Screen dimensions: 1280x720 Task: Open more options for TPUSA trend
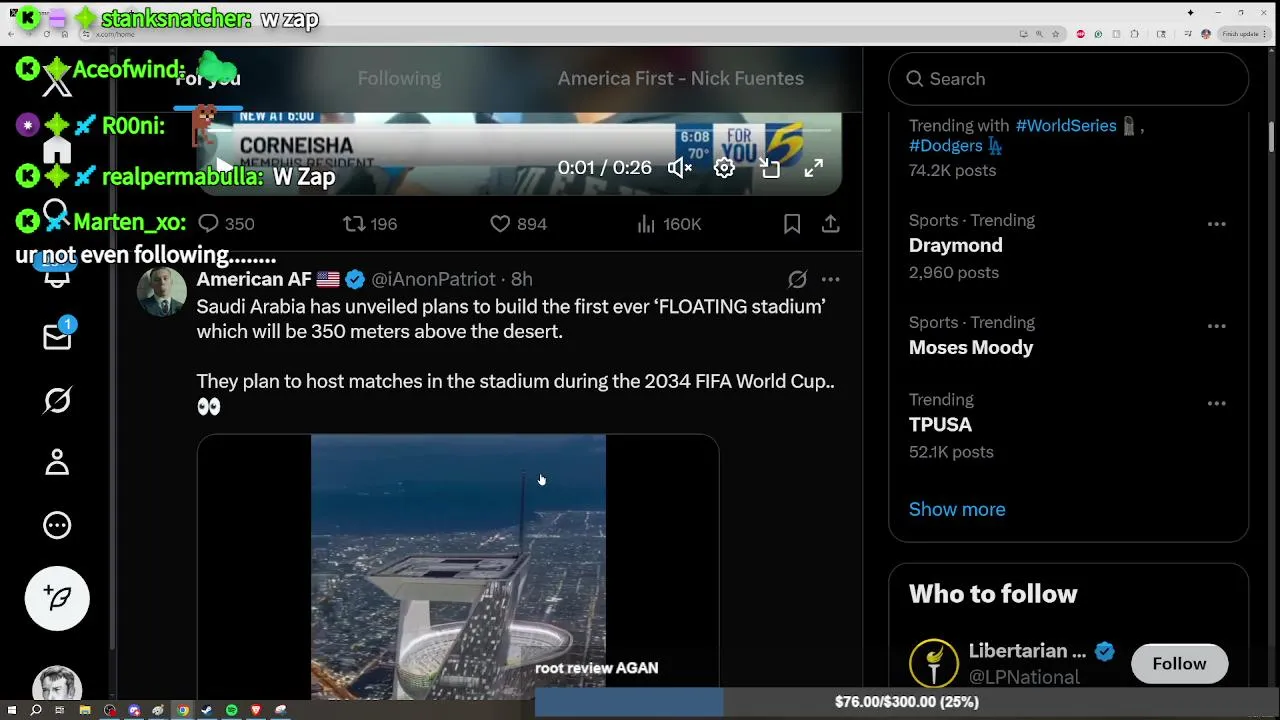click(1216, 403)
